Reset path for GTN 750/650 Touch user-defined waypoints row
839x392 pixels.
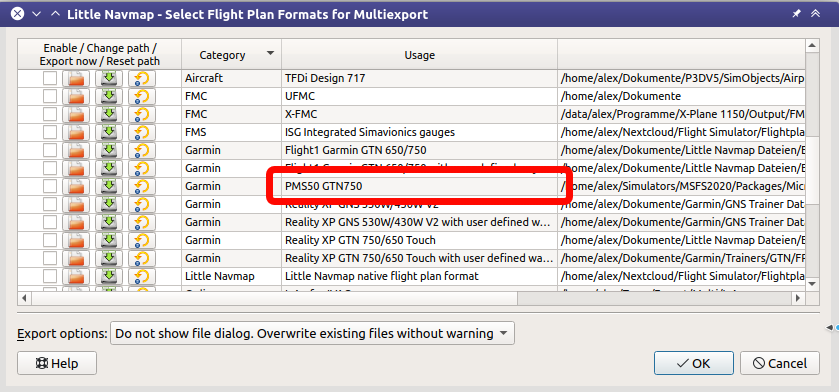coord(142,258)
